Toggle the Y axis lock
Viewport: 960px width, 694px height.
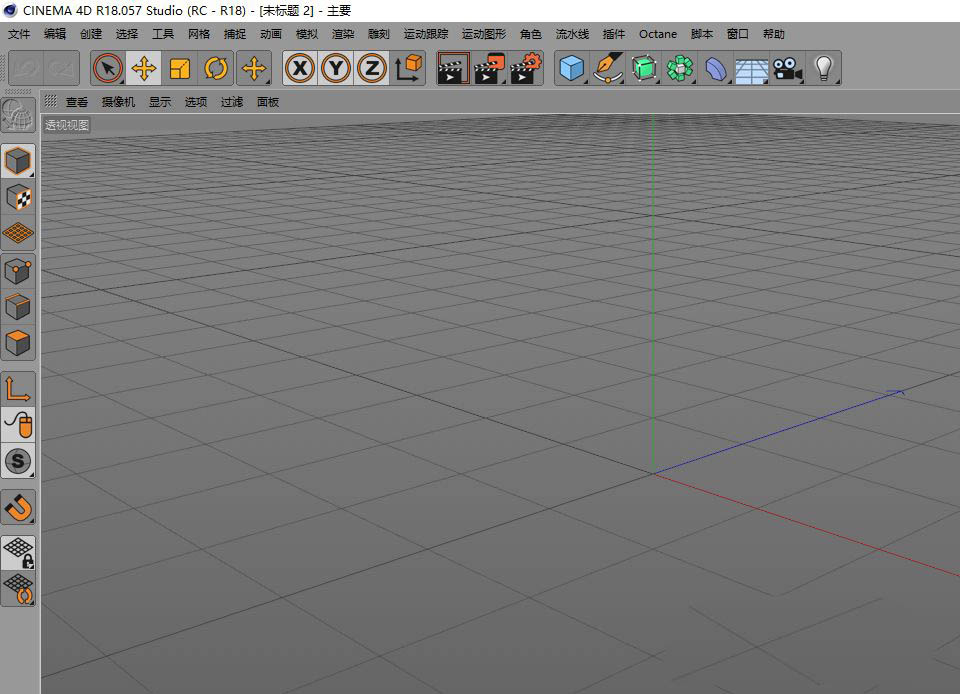coord(336,69)
